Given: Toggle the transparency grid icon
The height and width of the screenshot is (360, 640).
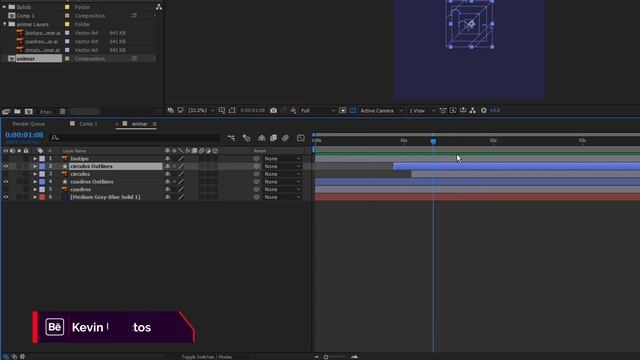Looking at the screenshot, I should [353, 111].
